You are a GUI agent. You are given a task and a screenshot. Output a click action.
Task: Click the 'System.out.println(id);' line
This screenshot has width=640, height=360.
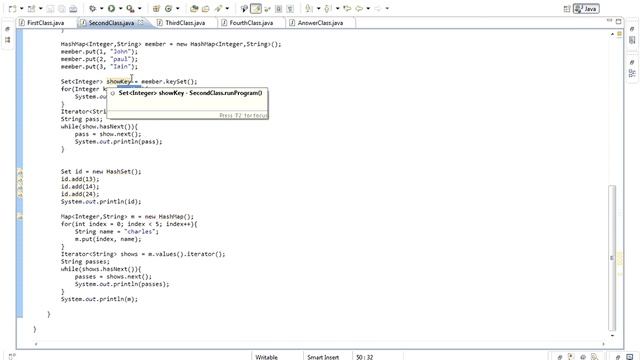tap(101, 202)
